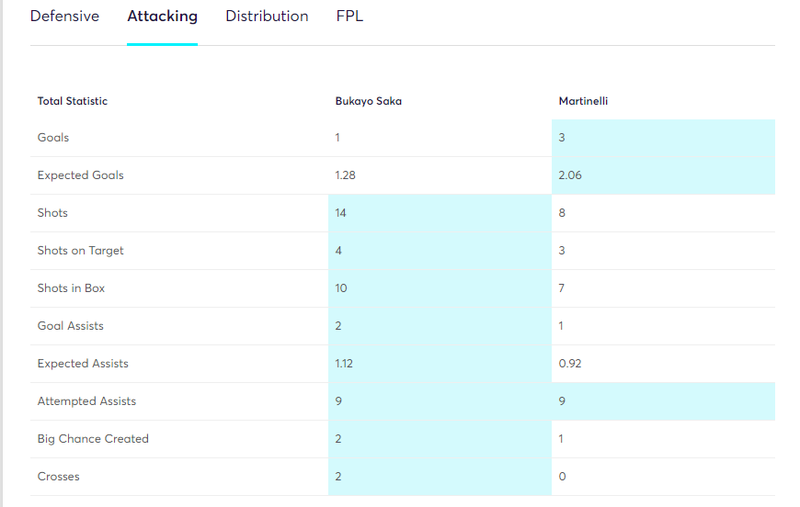Click the Goal Assists row label
The width and height of the screenshot is (800, 507).
(x=70, y=326)
